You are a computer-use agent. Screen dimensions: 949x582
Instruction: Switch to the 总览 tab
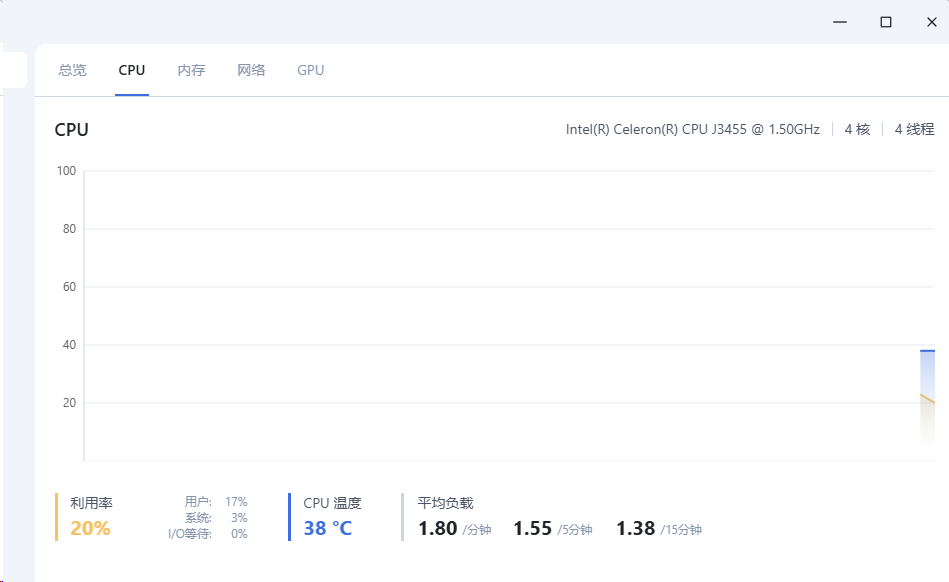[73, 70]
